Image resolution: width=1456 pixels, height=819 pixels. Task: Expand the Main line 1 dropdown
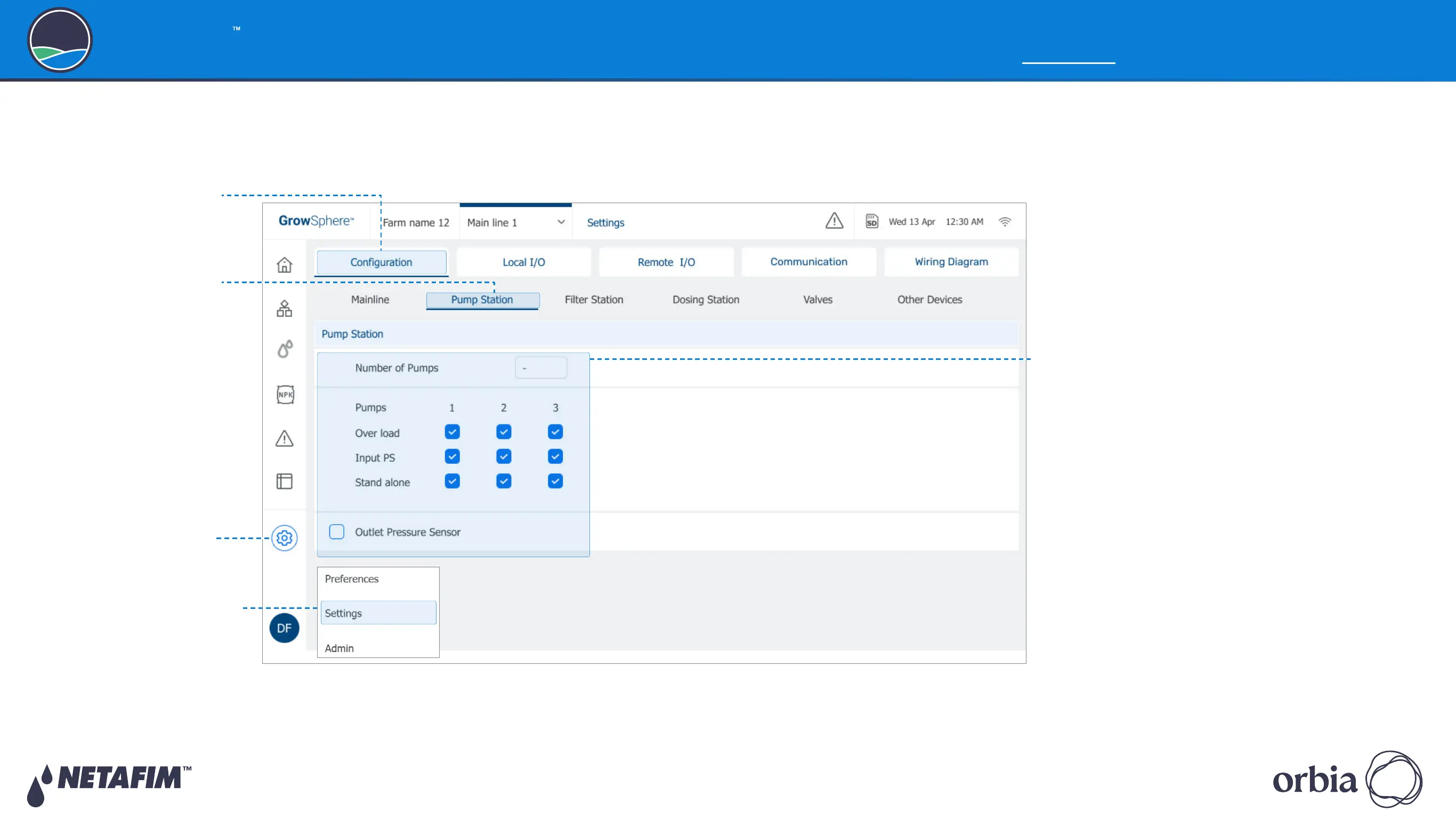[x=515, y=222]
